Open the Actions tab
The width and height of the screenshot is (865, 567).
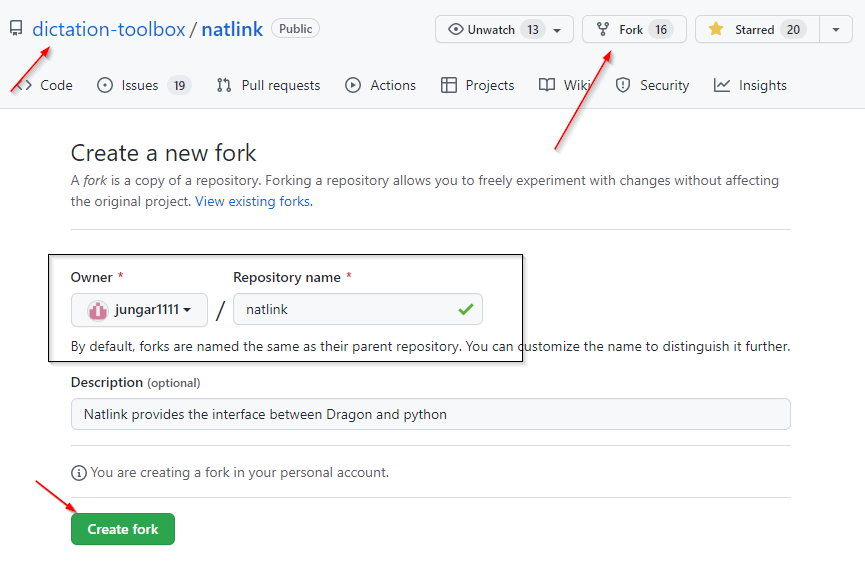point(380,85)
